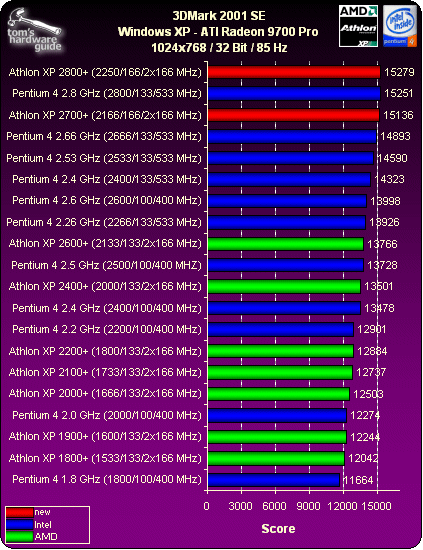The height and width of the screenshot is (550, 423).
Task: Click the green Athlon XP 1800+ bar
Action: (x=276, y=458)
